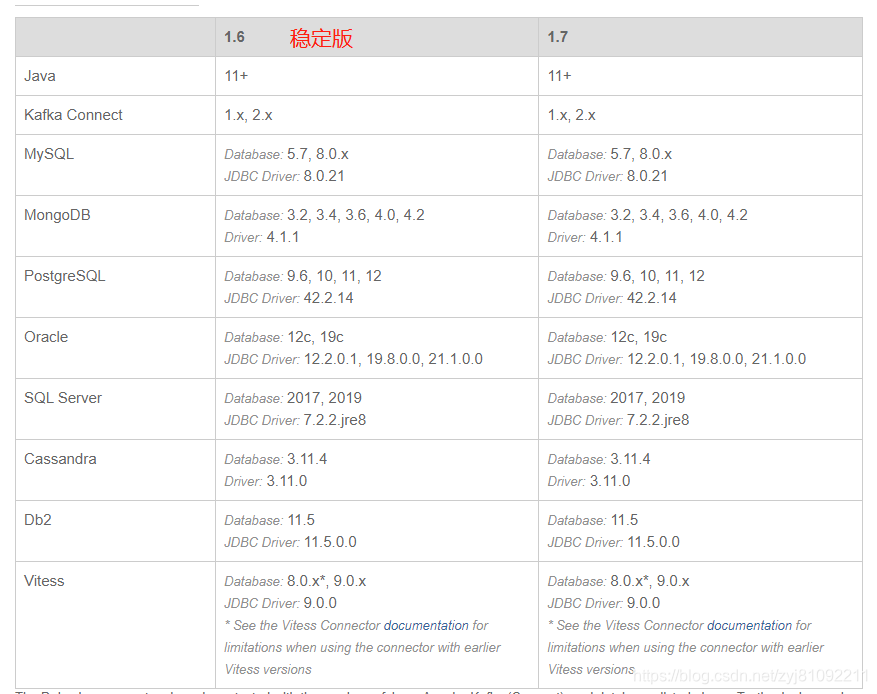Click PostgreSQL JDBC Driver 42.2.14 under 1.6

[289, 298]
